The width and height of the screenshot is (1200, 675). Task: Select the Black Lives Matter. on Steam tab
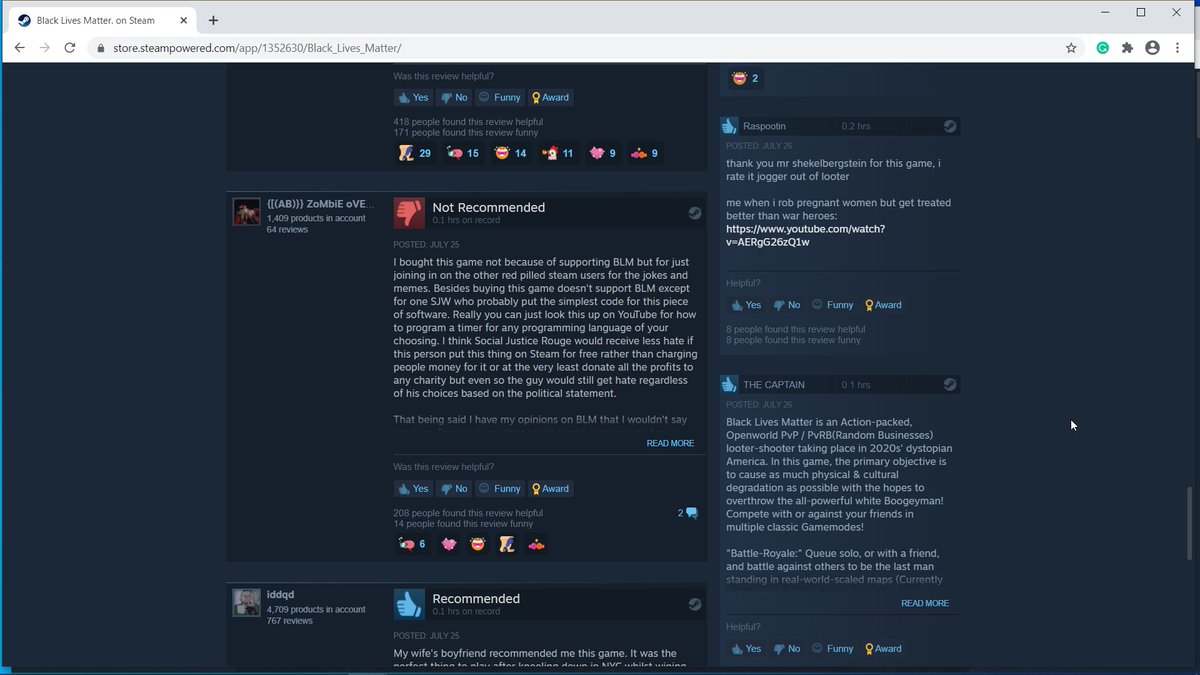click(104, 20)
